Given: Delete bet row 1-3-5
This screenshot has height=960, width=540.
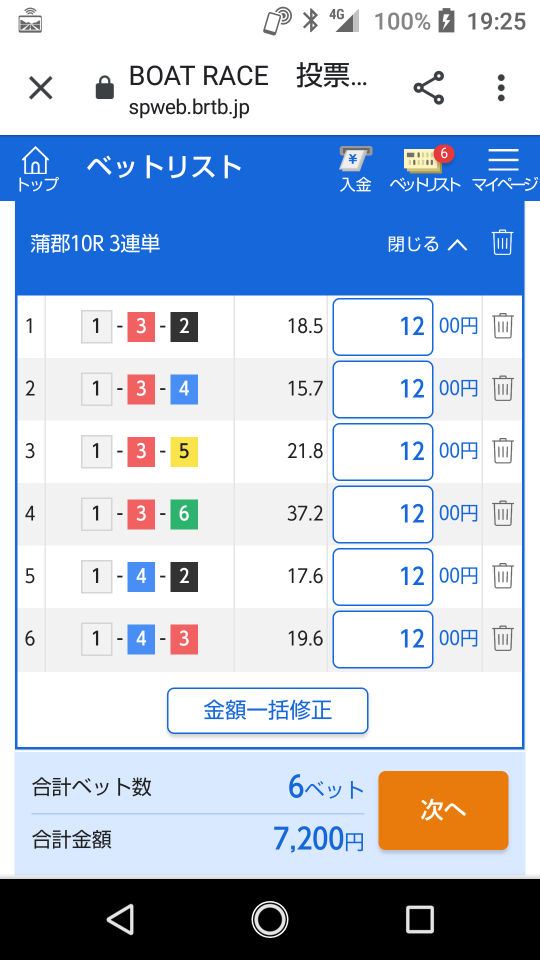Looking at the screenshot, I should point(503,451).
